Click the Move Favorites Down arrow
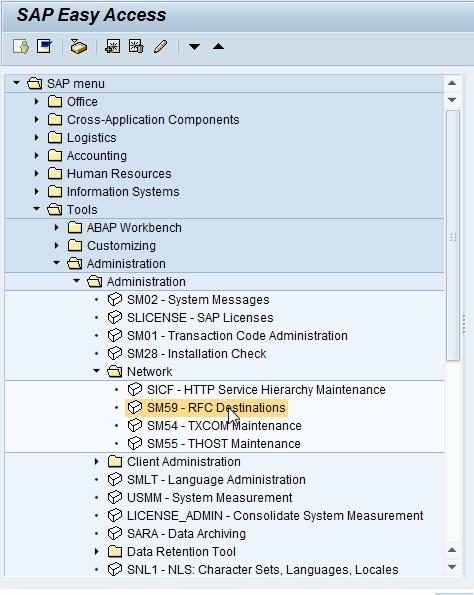The height and width of the screenshot is (595, 474). (194, 47)
